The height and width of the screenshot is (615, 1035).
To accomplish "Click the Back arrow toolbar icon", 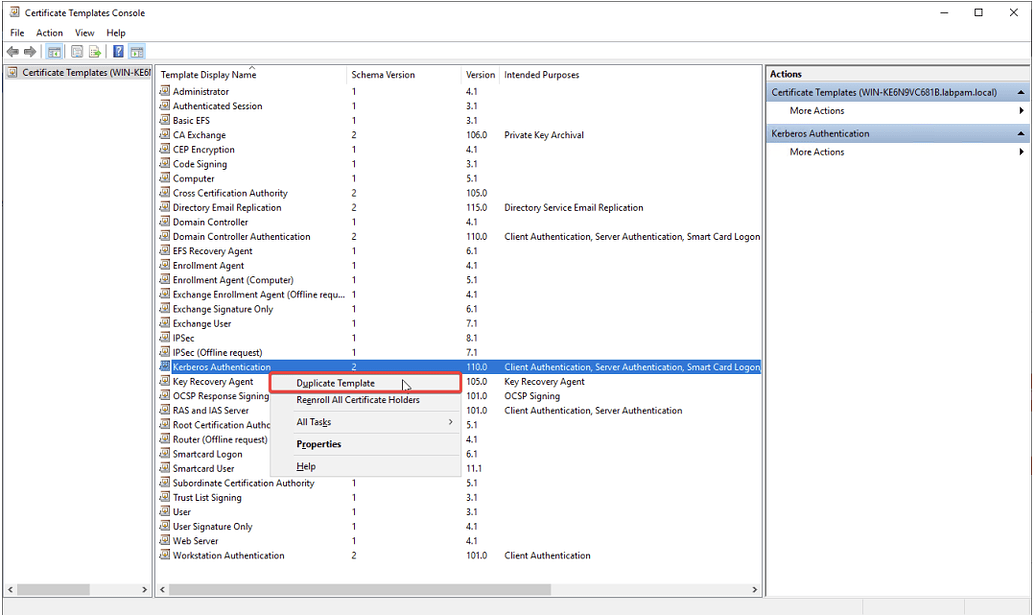I will click(x=12, y=51).
